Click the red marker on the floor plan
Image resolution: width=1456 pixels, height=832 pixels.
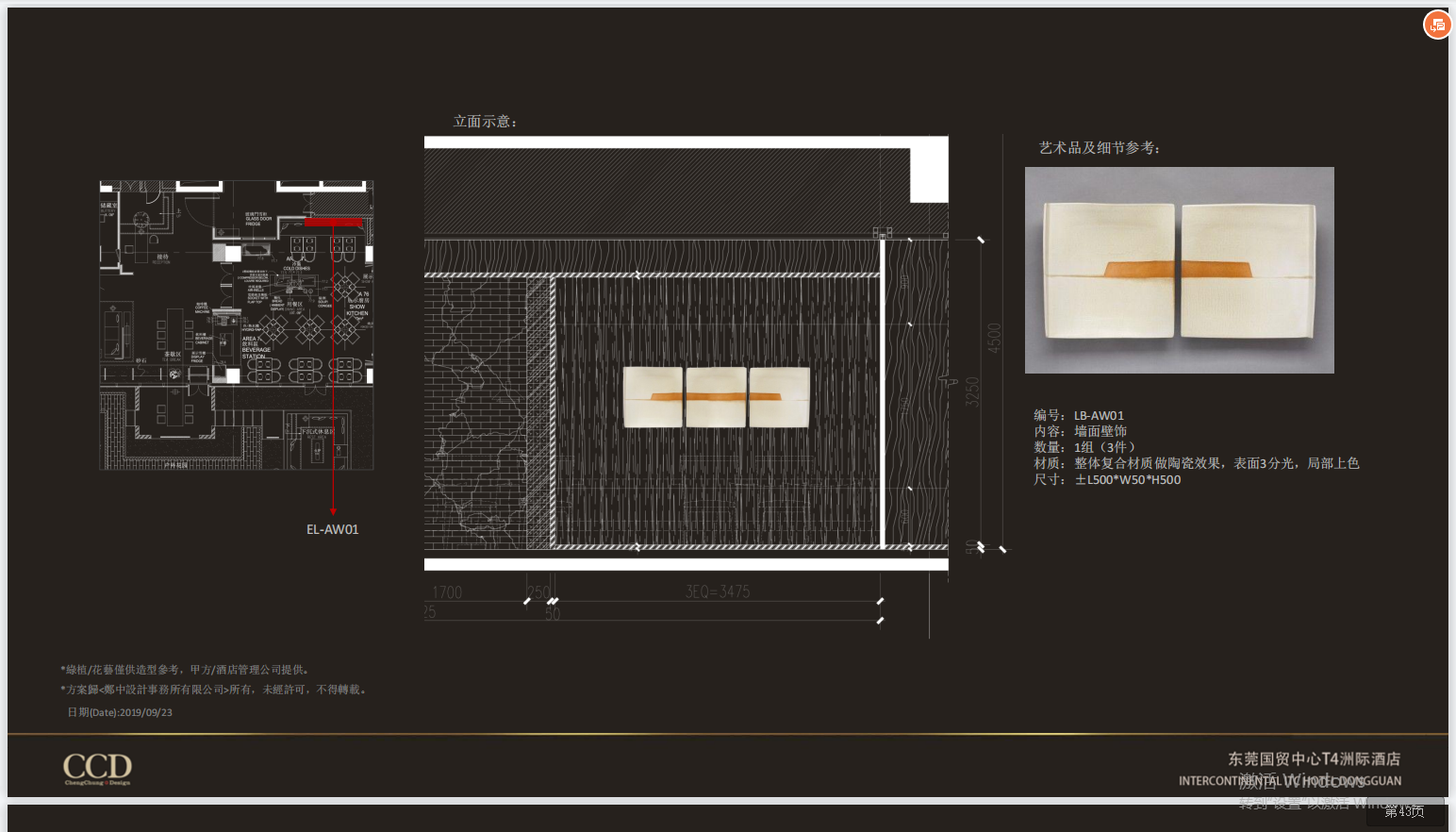(334, 223)
